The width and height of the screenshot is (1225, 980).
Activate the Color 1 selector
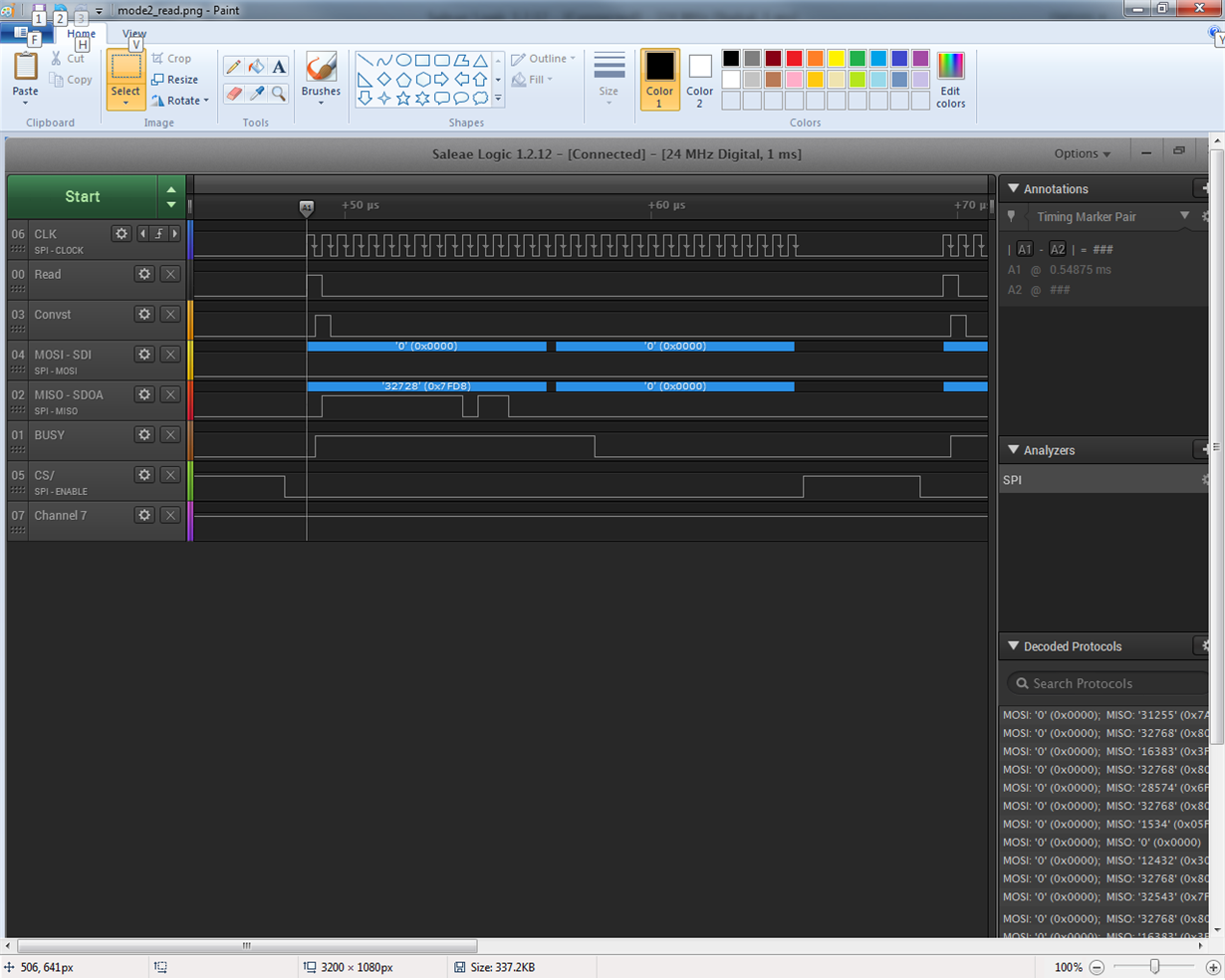click(x=659, y=80)
